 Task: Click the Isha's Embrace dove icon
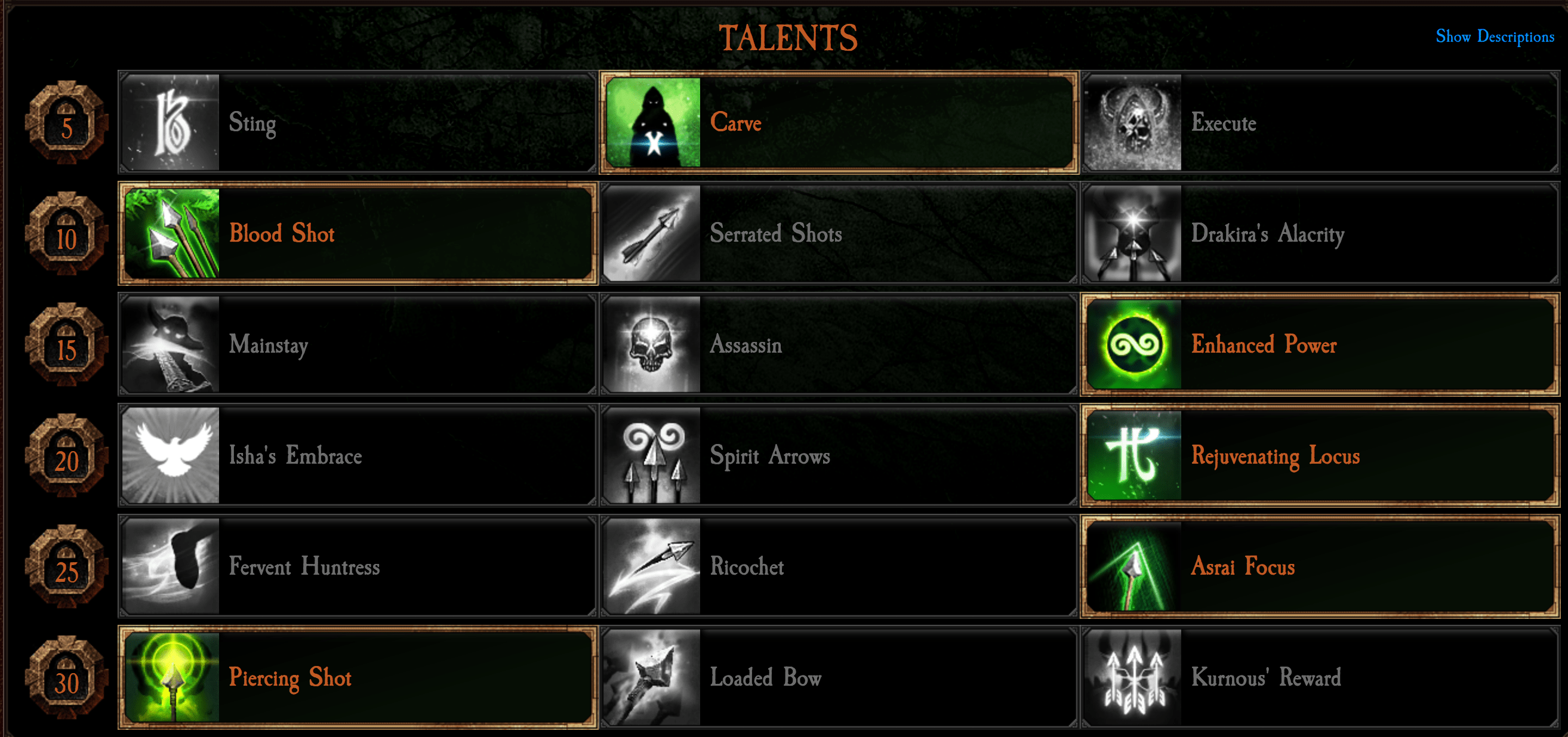click(x=171, y=455)
